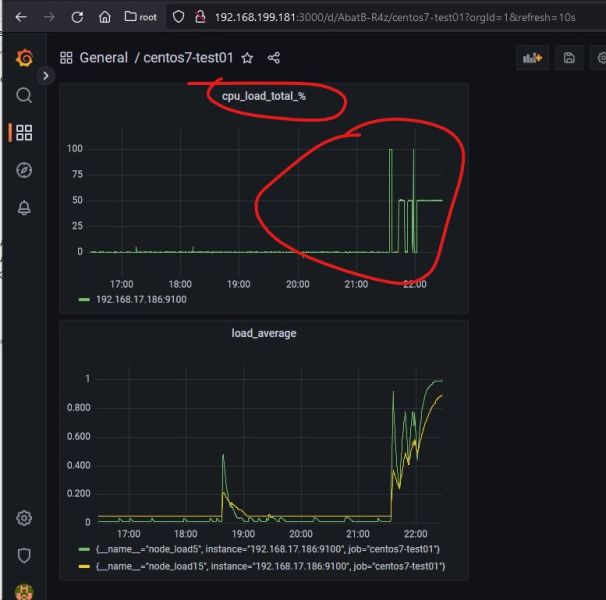
Task: Click the centos7-test01 dashboard title
Action: (x=188, y=58)
